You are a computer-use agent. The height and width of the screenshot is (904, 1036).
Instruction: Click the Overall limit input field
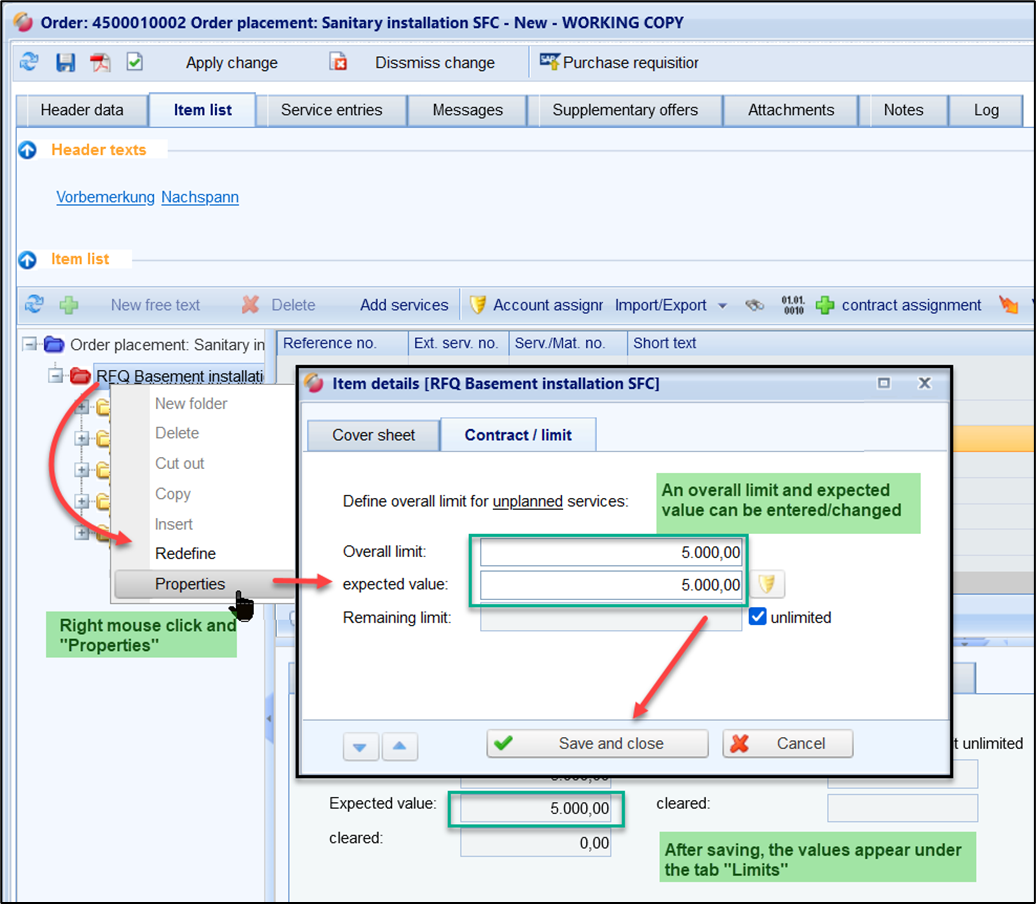(x=612, y=552)
